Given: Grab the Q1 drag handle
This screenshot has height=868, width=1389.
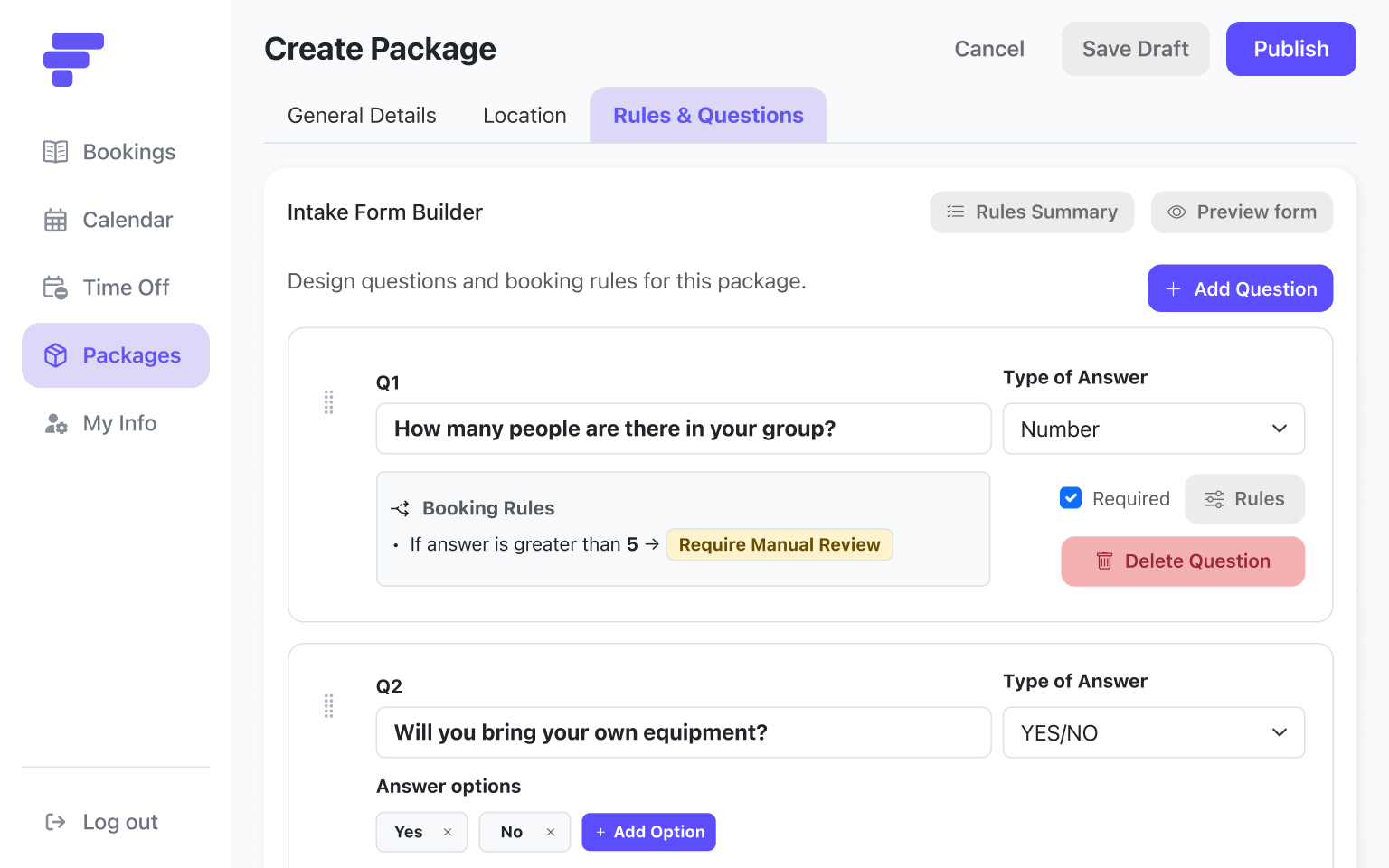Looking at the screenshot, I should click(x=329, y=402).
